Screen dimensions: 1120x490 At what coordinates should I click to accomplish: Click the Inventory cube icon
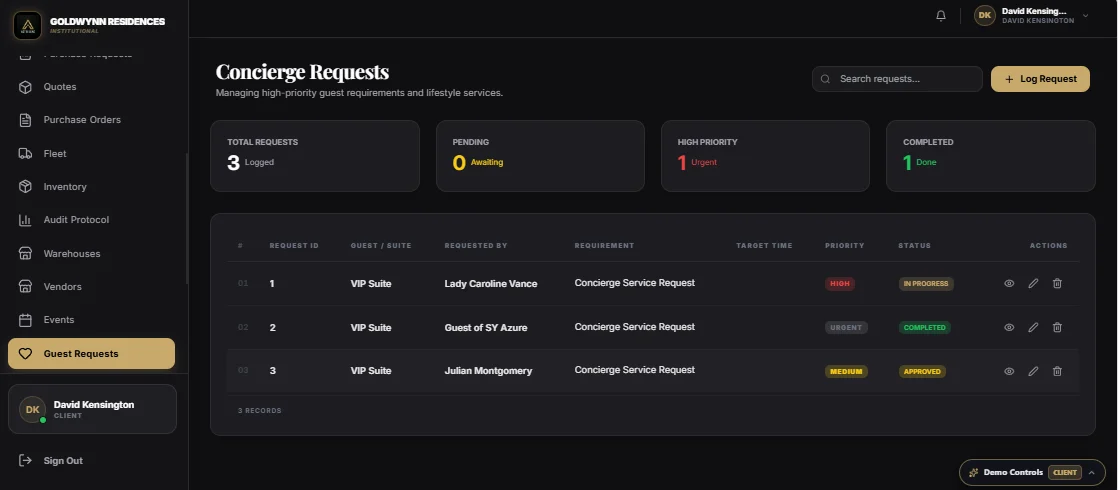(x=25, y=186)
